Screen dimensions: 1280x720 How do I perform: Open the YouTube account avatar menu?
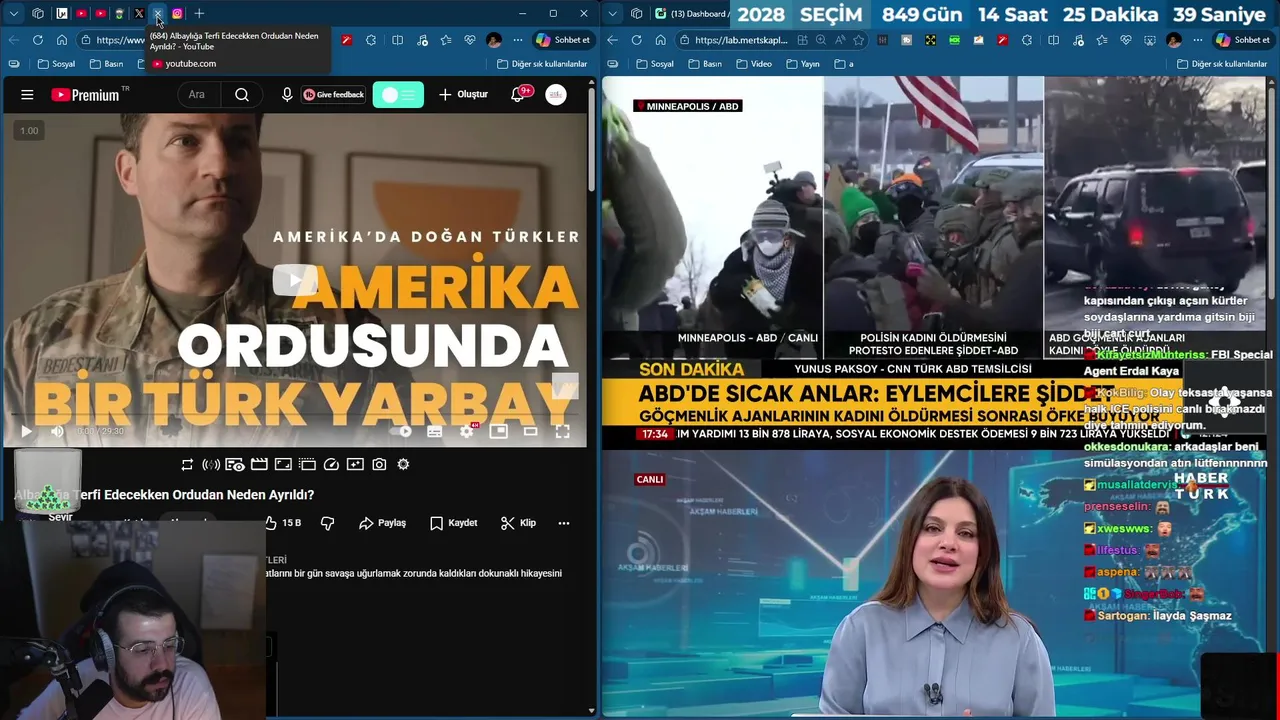click(556, 95)
